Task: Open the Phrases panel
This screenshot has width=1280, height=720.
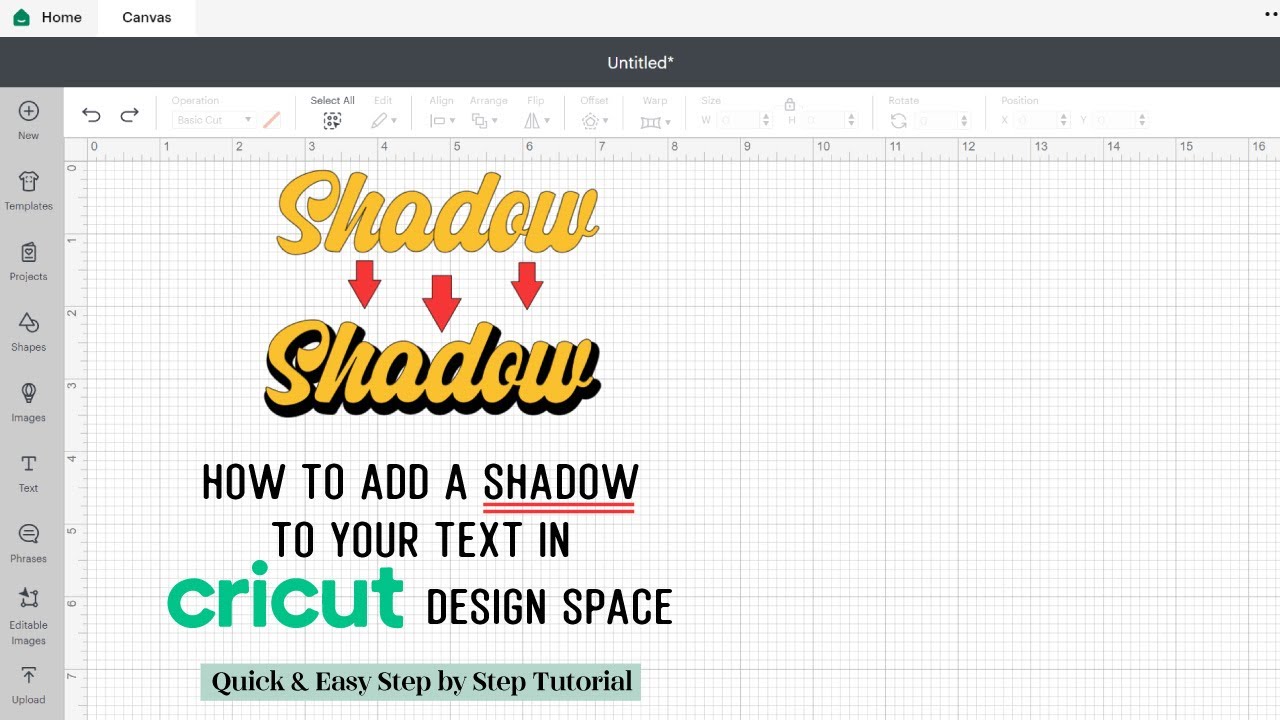Action: (29, 543)
